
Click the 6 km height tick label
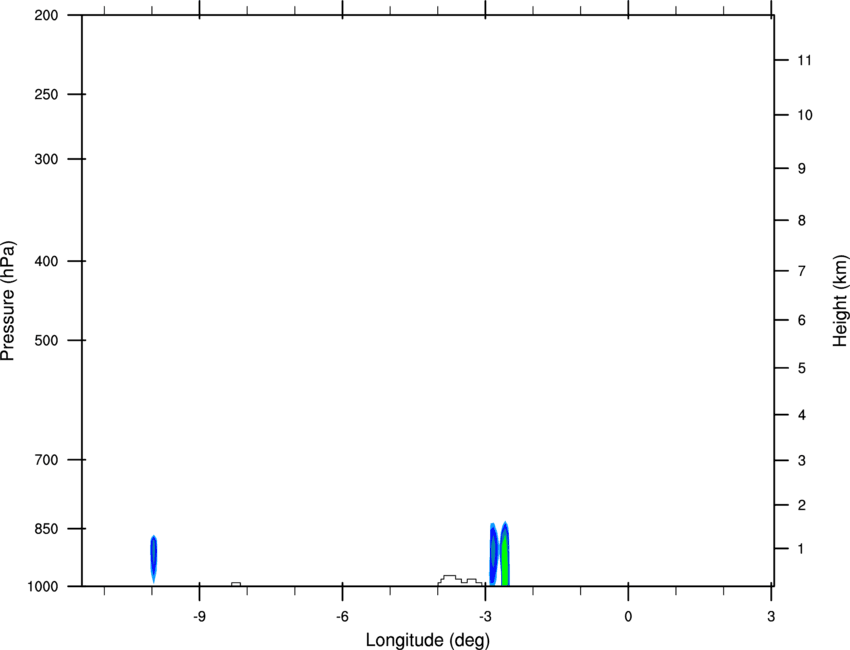click(802, 320)
